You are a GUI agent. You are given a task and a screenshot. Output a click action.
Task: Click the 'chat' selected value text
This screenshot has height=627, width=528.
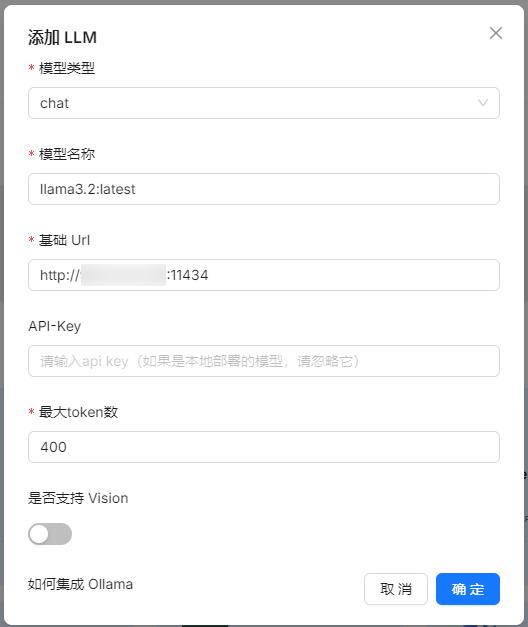pos(54,103)
